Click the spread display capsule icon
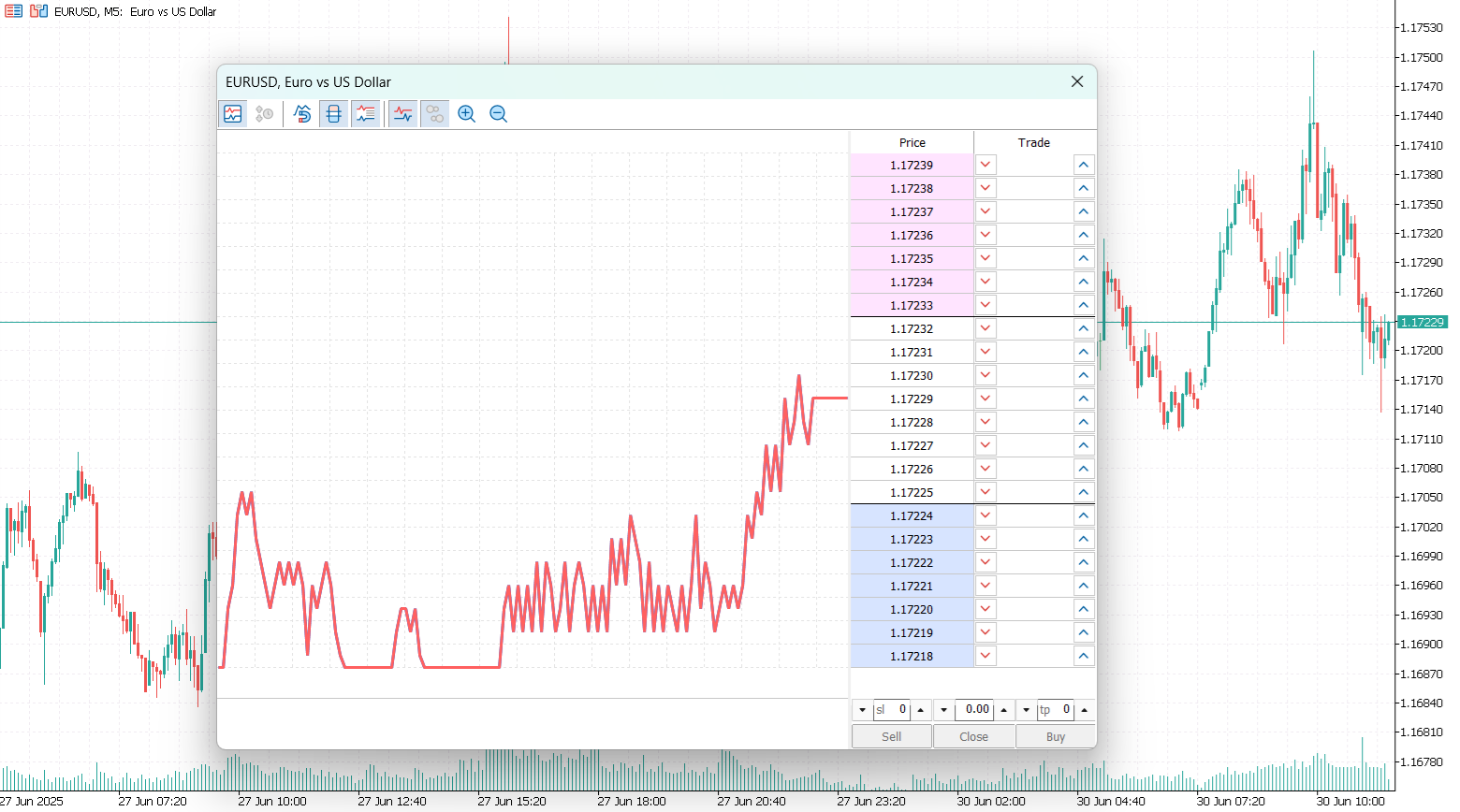This screenshot has width=1460, height=812. 333,113
